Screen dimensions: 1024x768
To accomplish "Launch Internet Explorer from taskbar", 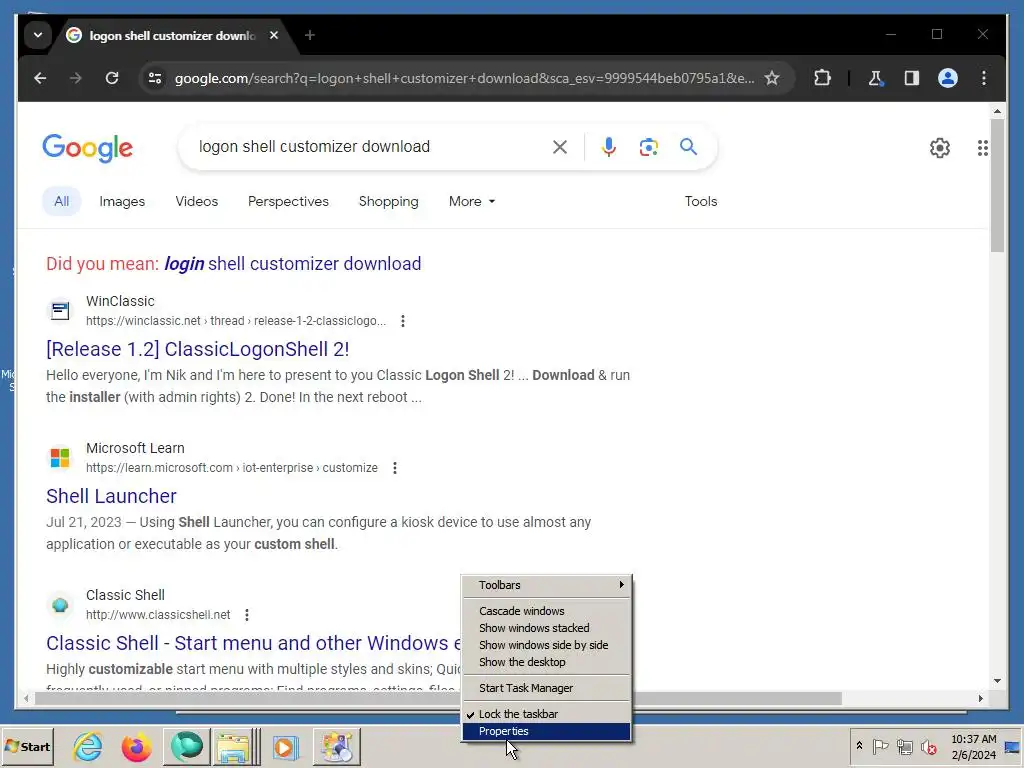I will point(88,746).
